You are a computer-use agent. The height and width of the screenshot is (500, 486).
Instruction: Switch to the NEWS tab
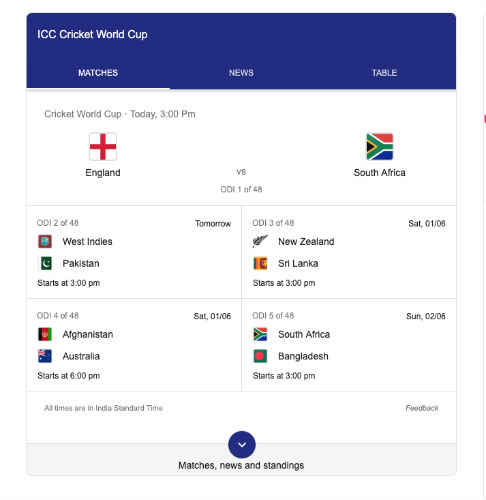[241, 73]
